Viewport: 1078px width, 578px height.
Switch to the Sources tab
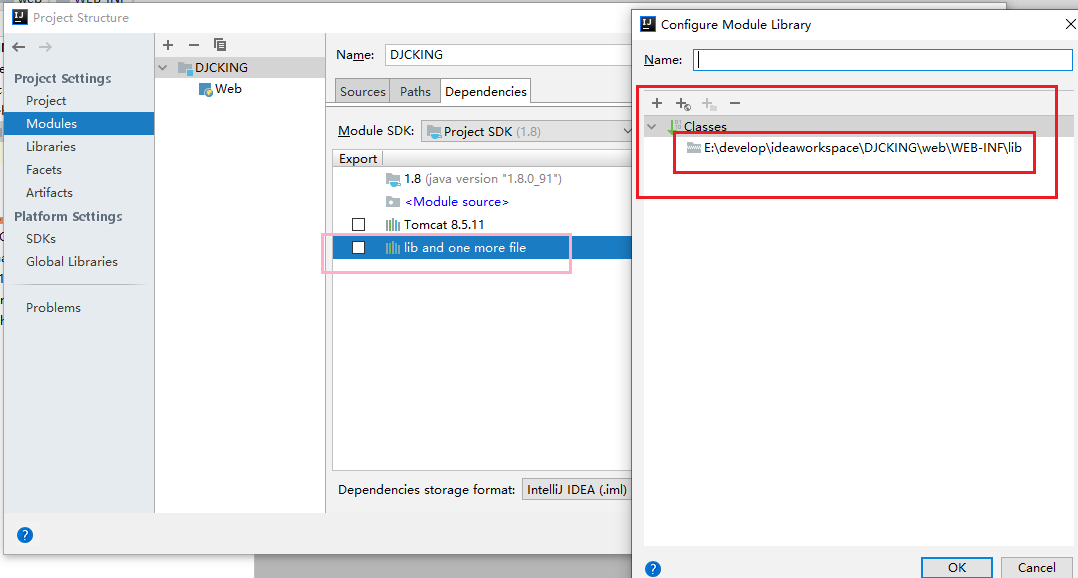pos(362,91)
